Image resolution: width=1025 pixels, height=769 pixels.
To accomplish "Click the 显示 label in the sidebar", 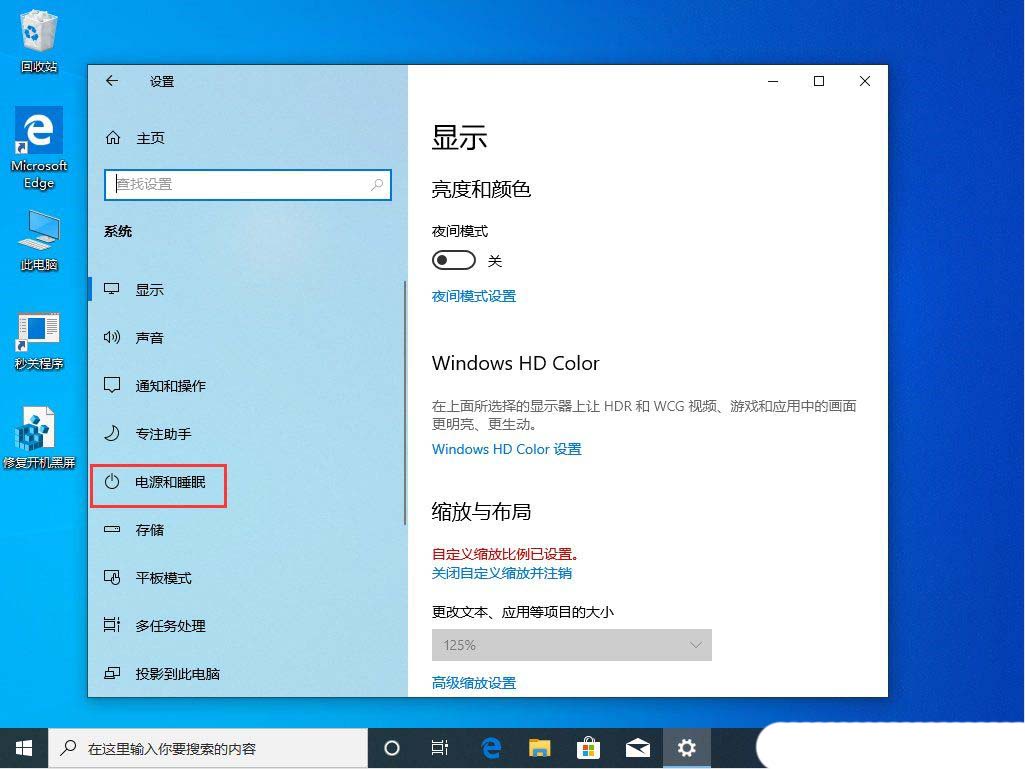I will [150, 290].
